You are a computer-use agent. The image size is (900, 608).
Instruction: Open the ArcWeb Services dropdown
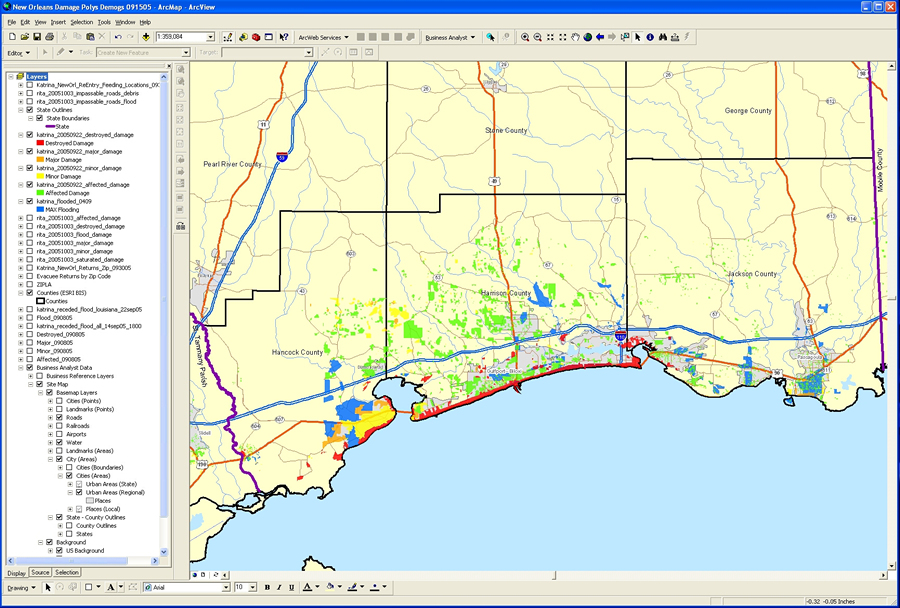[323, 37]
